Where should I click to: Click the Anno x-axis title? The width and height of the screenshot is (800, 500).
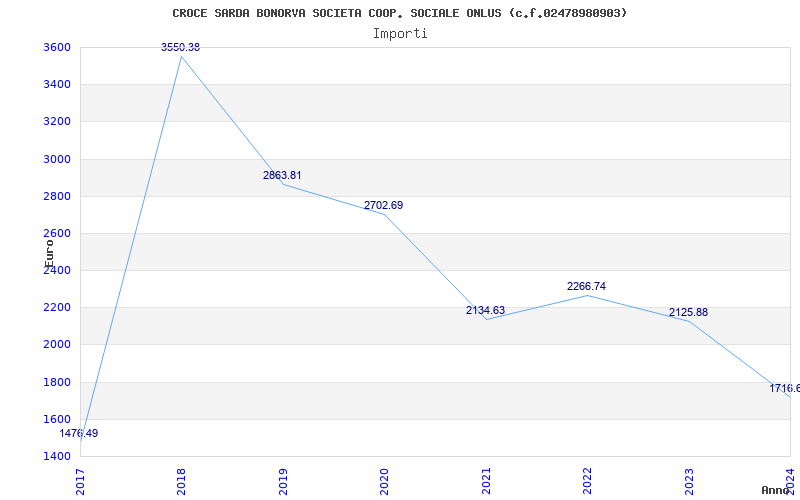[776, 490]
